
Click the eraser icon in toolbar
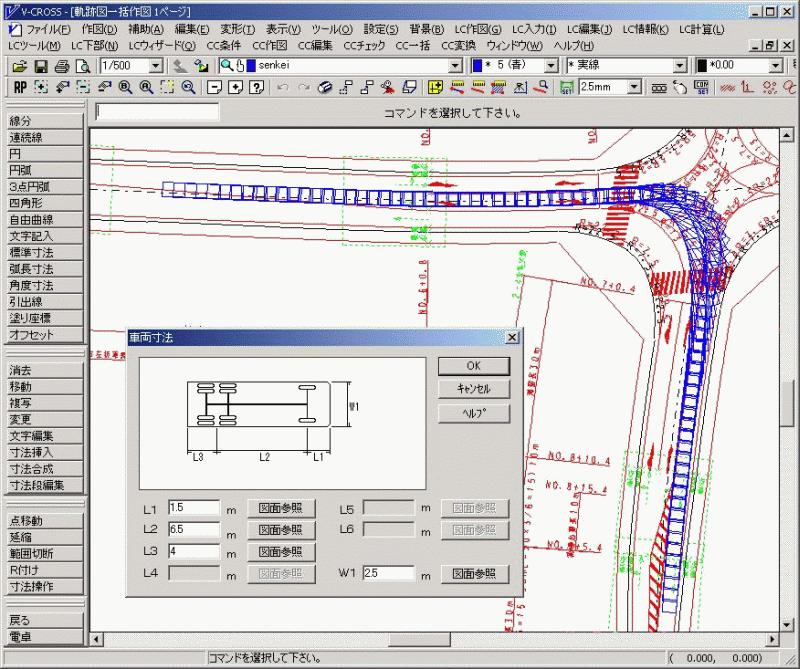point(325,87)
